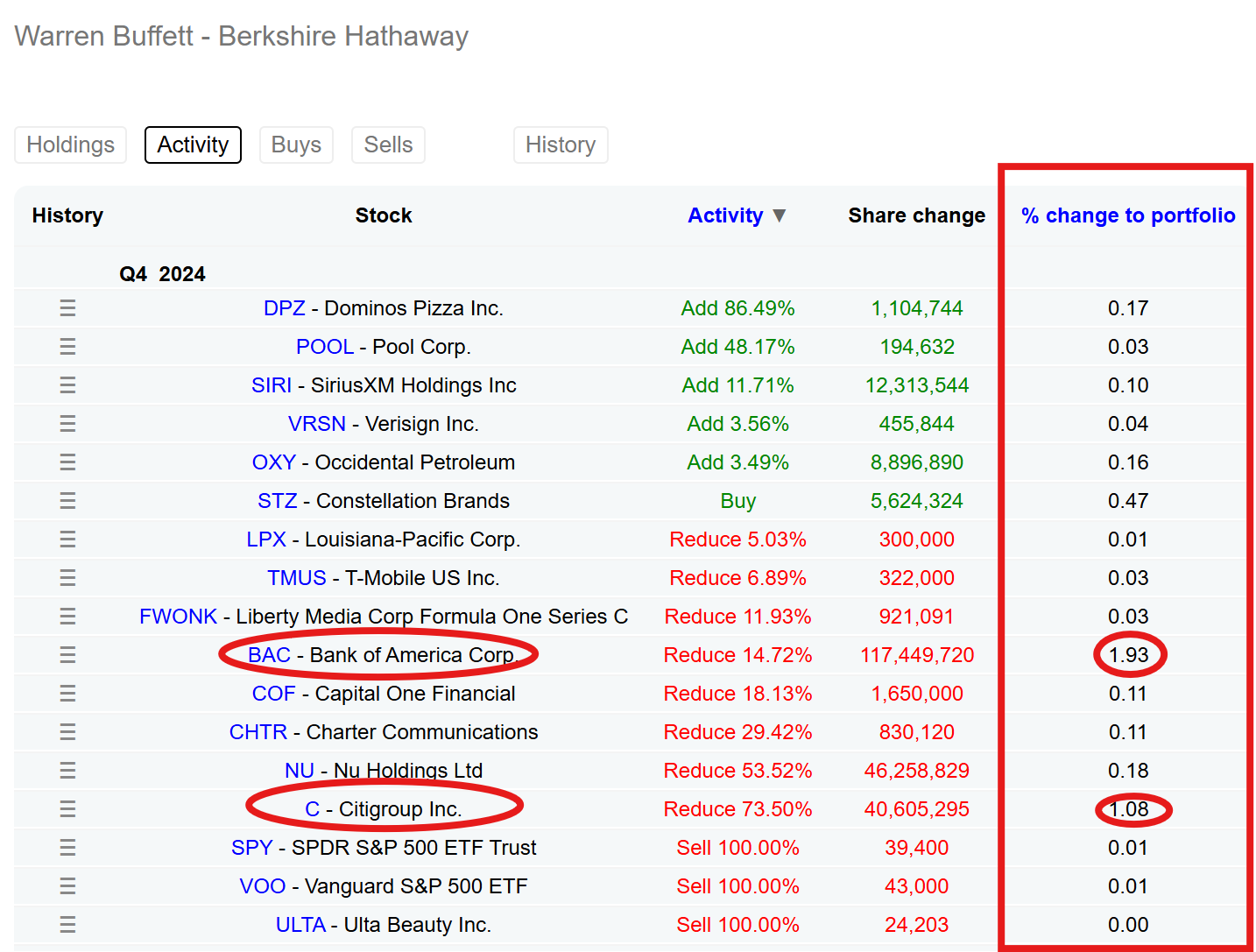1256x952 pixels.
Task: Open history icon for FWONK row
Action: point(67,617)
